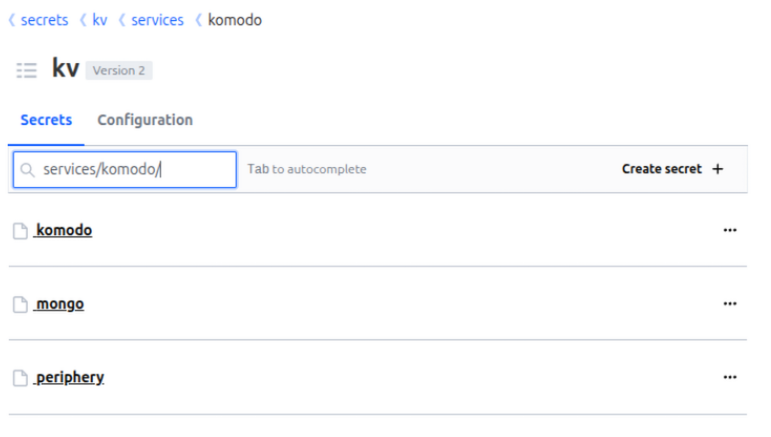The image size is (771, 437).
Task: Open more options menu for mongo
Action: 729,304
